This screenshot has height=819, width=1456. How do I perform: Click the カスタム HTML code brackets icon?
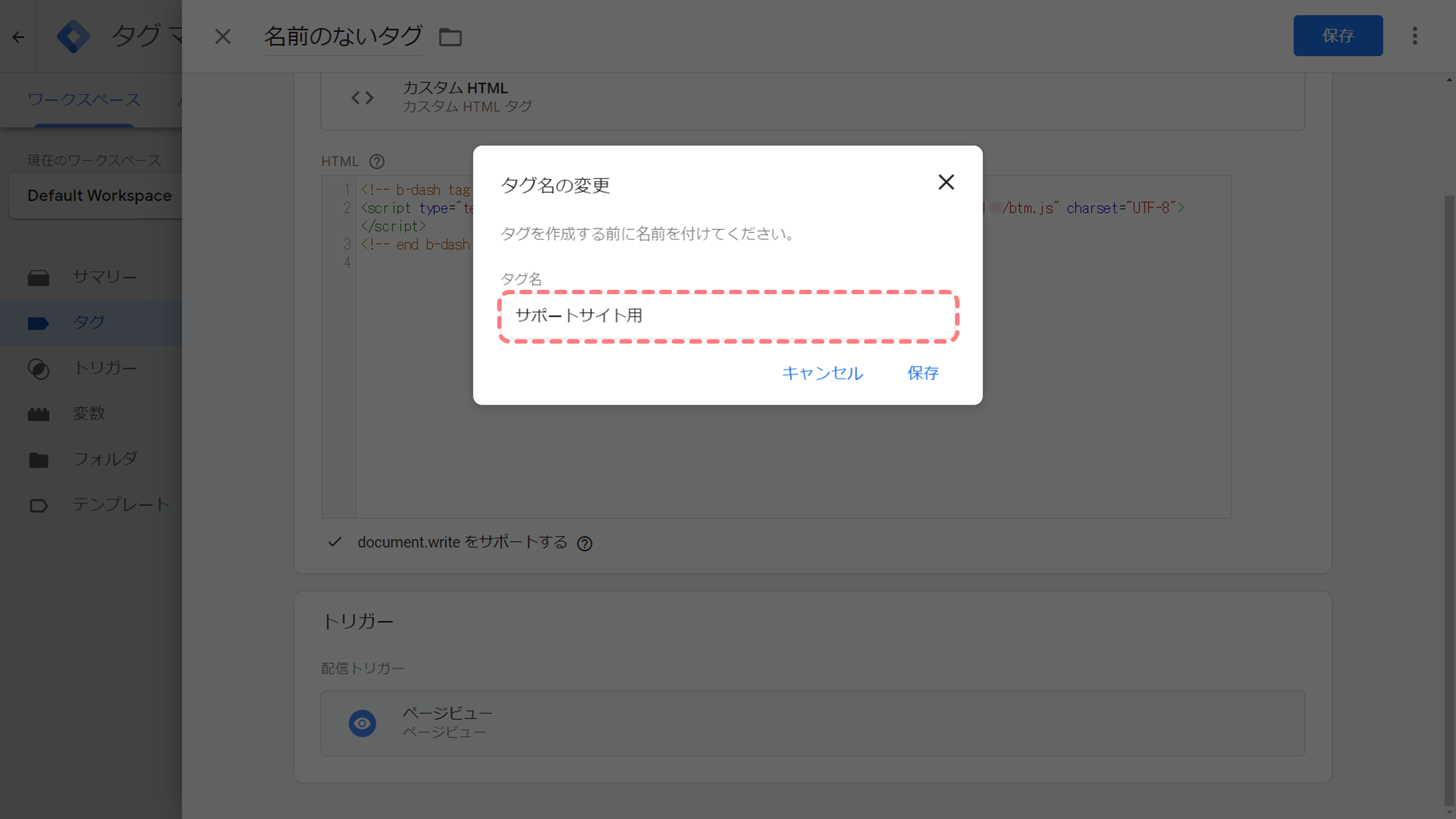(x=363, y=98)
